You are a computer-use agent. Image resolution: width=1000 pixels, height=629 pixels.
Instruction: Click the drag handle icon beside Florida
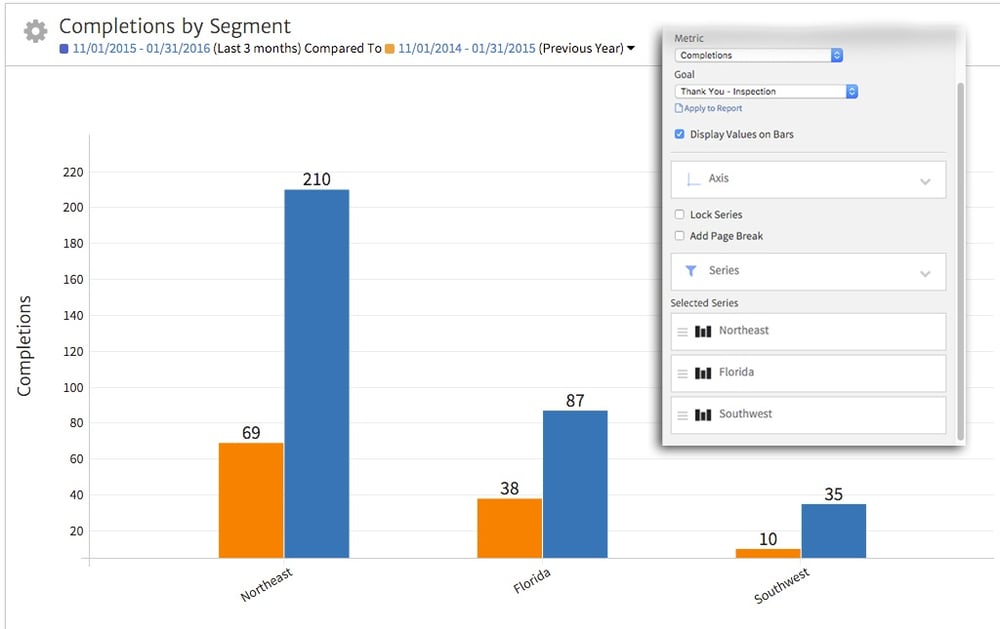682,372
